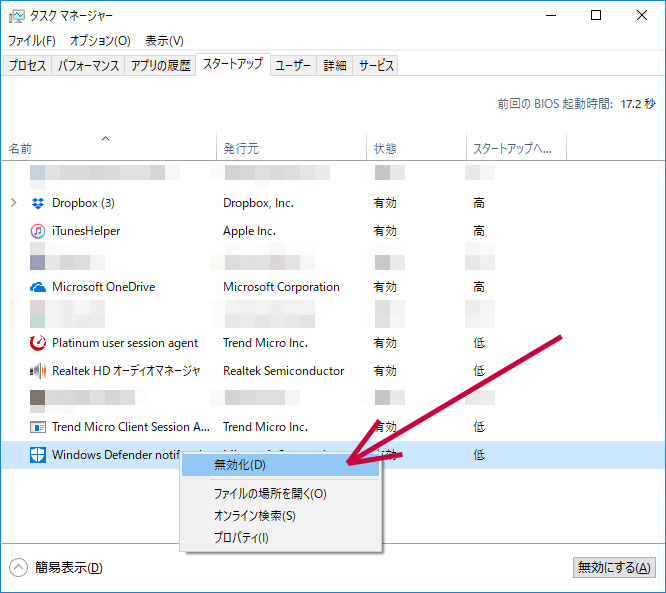Click the Windows Defender shield icon
The image size is (666, 593).
[38, 455]
